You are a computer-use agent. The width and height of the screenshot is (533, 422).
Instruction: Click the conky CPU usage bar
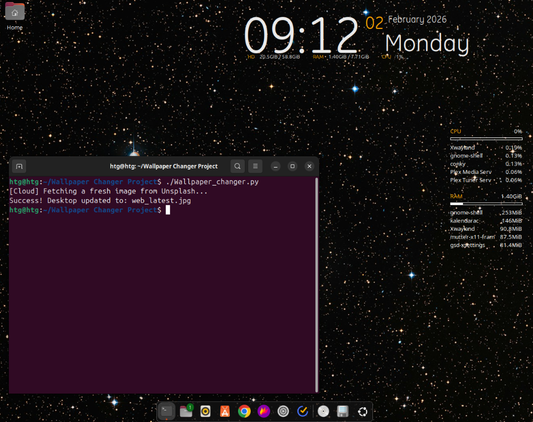point(486,139)
